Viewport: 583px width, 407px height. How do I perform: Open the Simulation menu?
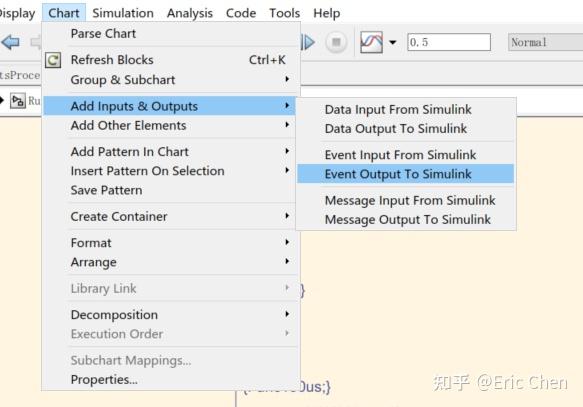point(123,13)
